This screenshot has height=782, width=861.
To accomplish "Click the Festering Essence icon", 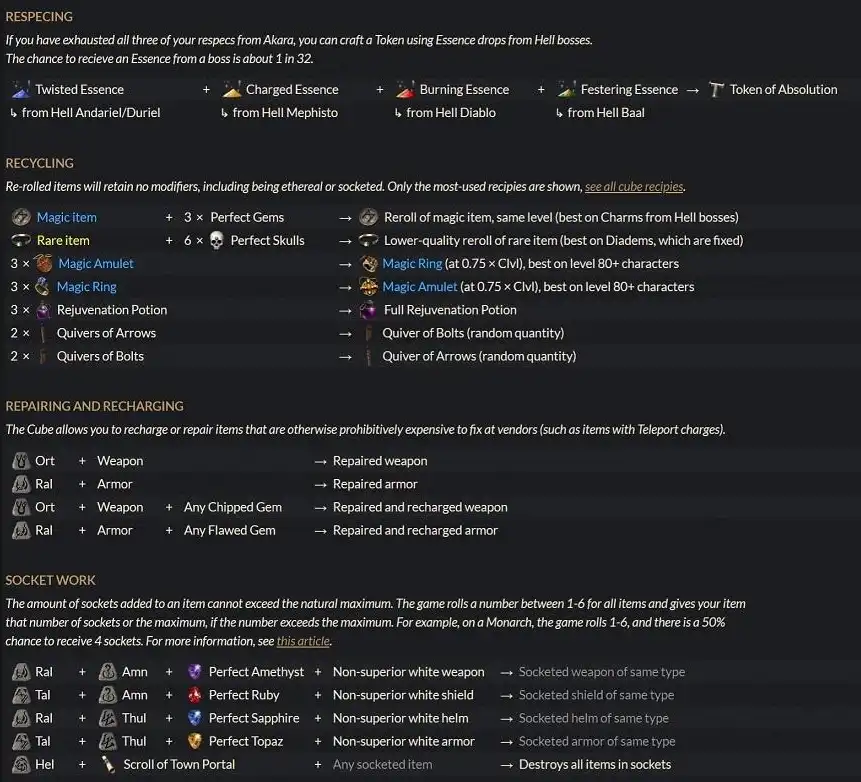I will coord(567,89).
